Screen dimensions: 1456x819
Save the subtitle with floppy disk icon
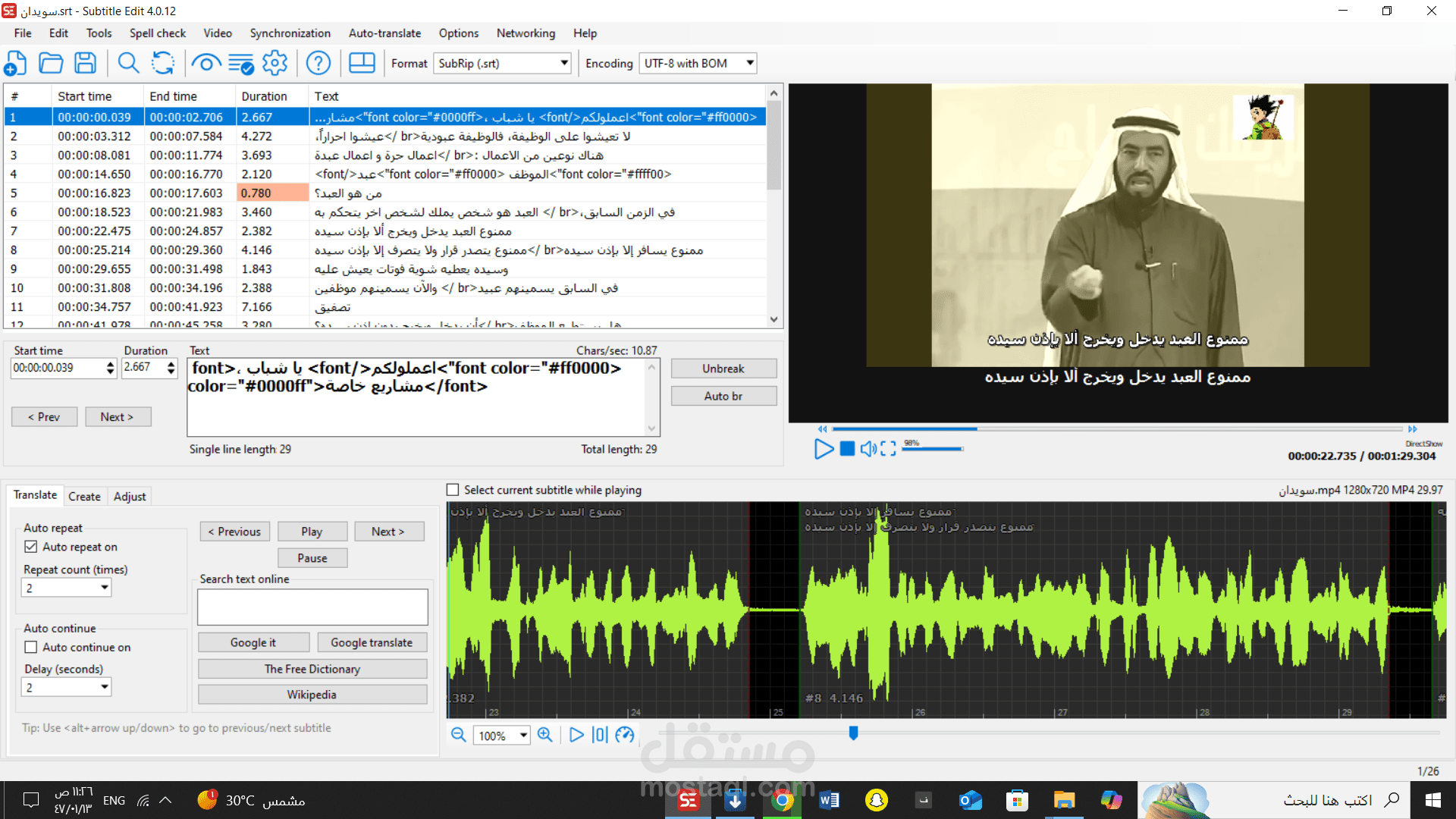[85, 63]
